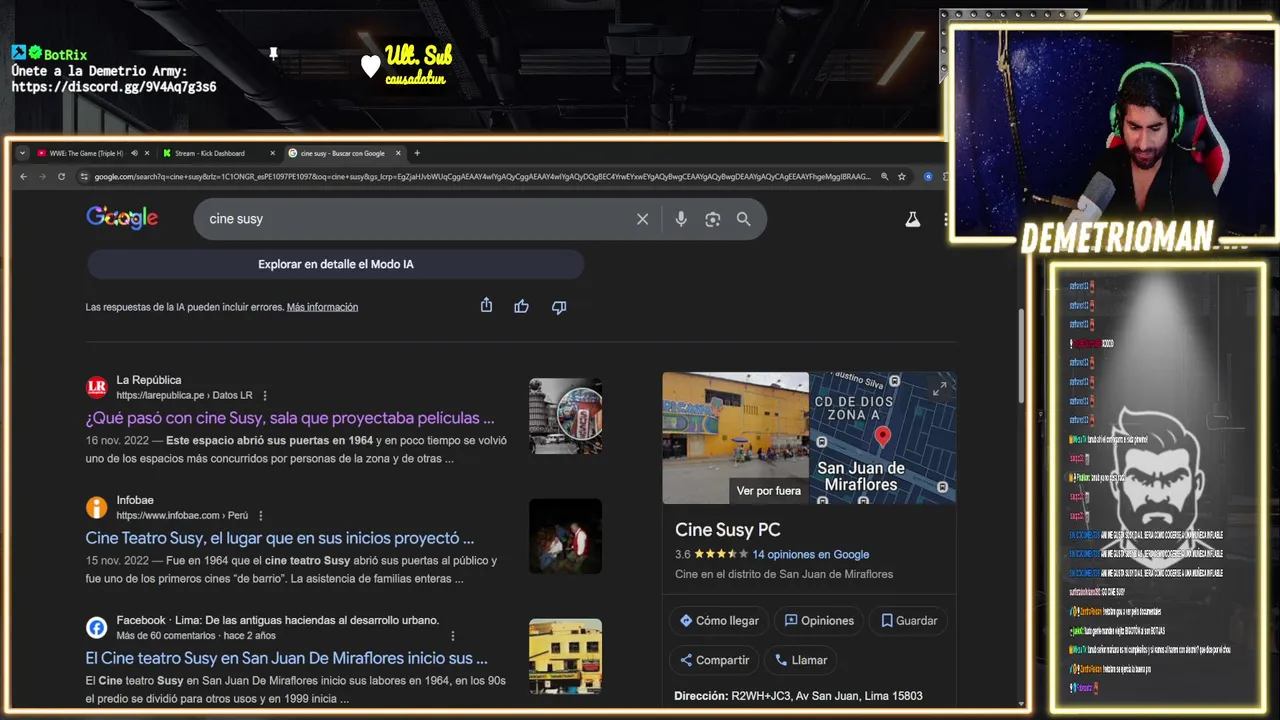Viewport: 1280px width, 720px height.
Task: Open Google Lens image search
Action: coord(712,219)
